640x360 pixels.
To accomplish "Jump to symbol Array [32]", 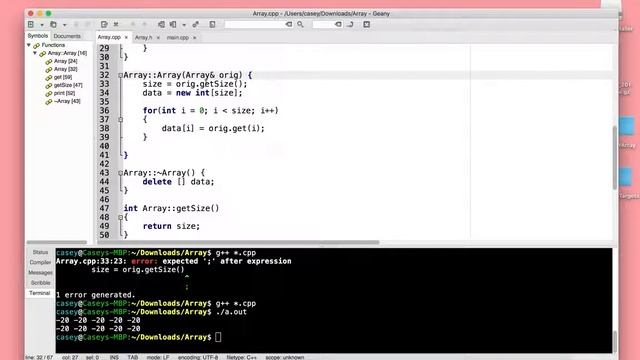I will [x=66, y=69].
